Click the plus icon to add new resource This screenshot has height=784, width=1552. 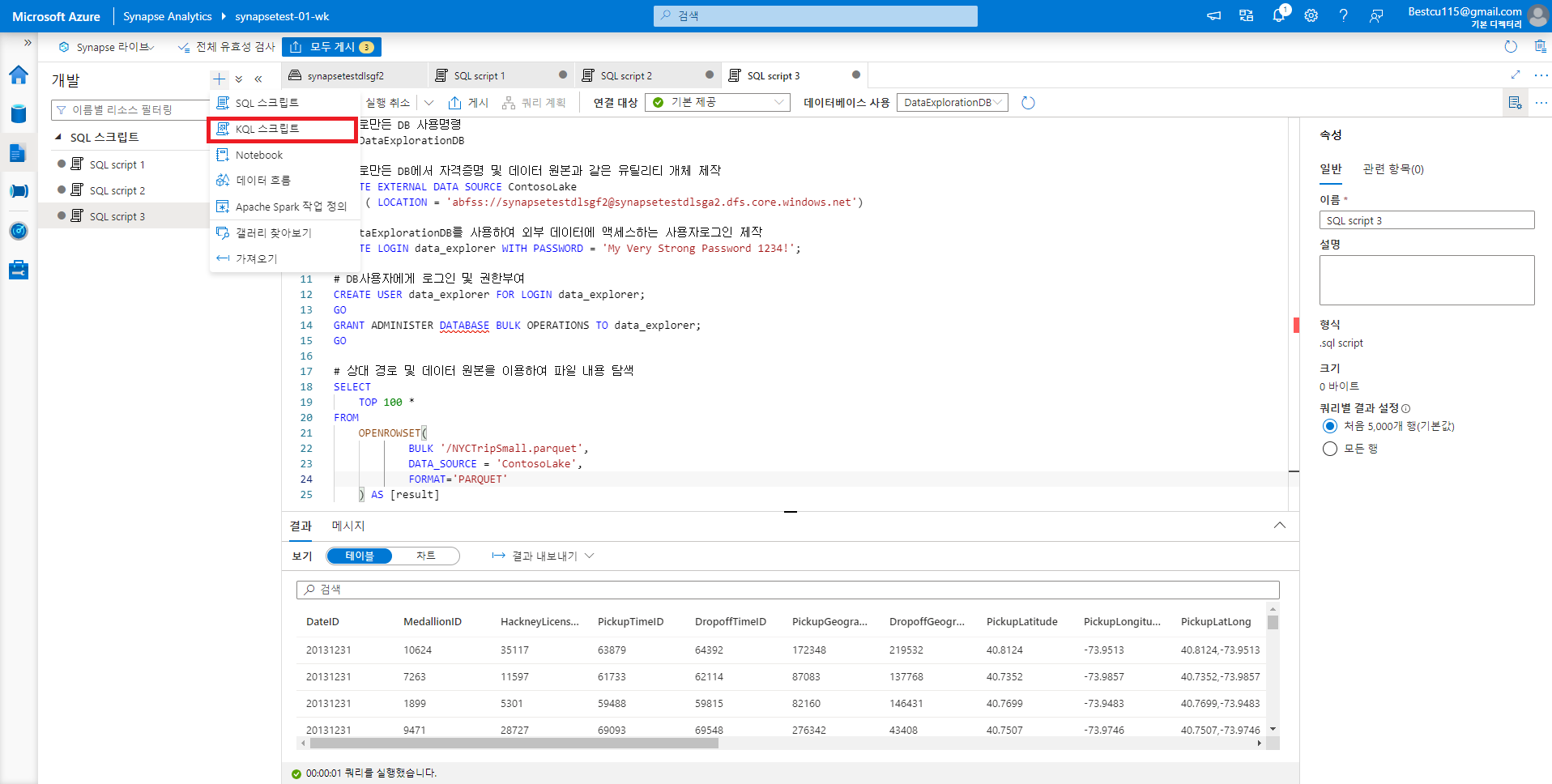[x=219, y=79]
